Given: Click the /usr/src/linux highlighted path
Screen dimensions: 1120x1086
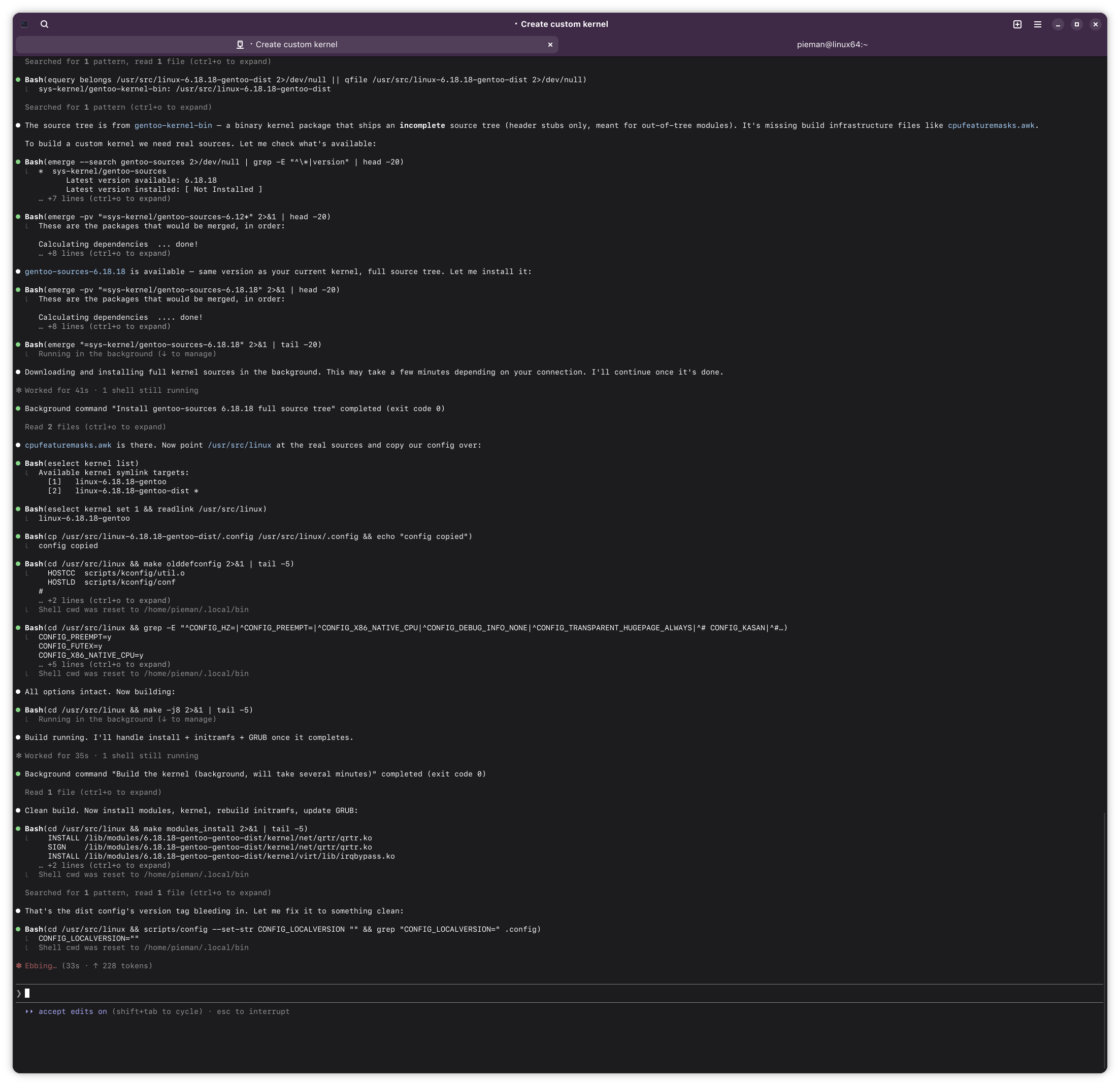Looking at the screenshot, I should point(240,445).
